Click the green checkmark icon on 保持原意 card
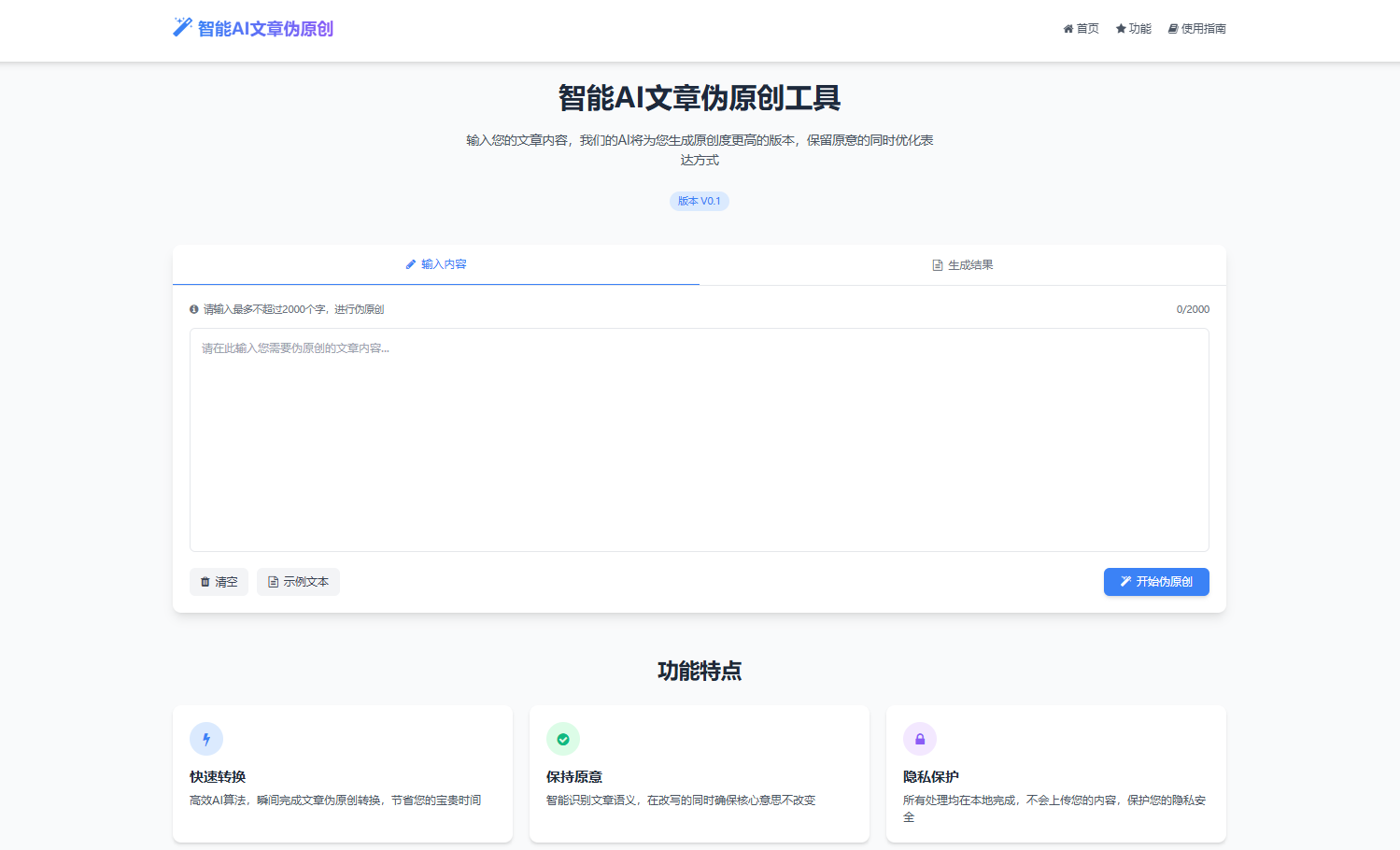Viewport: 1400px width, 850px height. pos(563,738)
